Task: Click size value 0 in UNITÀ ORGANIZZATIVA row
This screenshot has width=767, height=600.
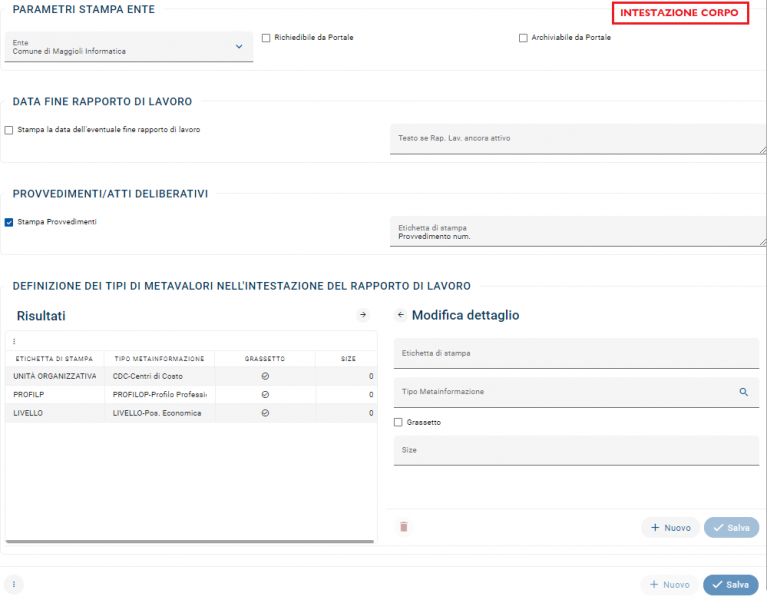Action: pos(371,377)
